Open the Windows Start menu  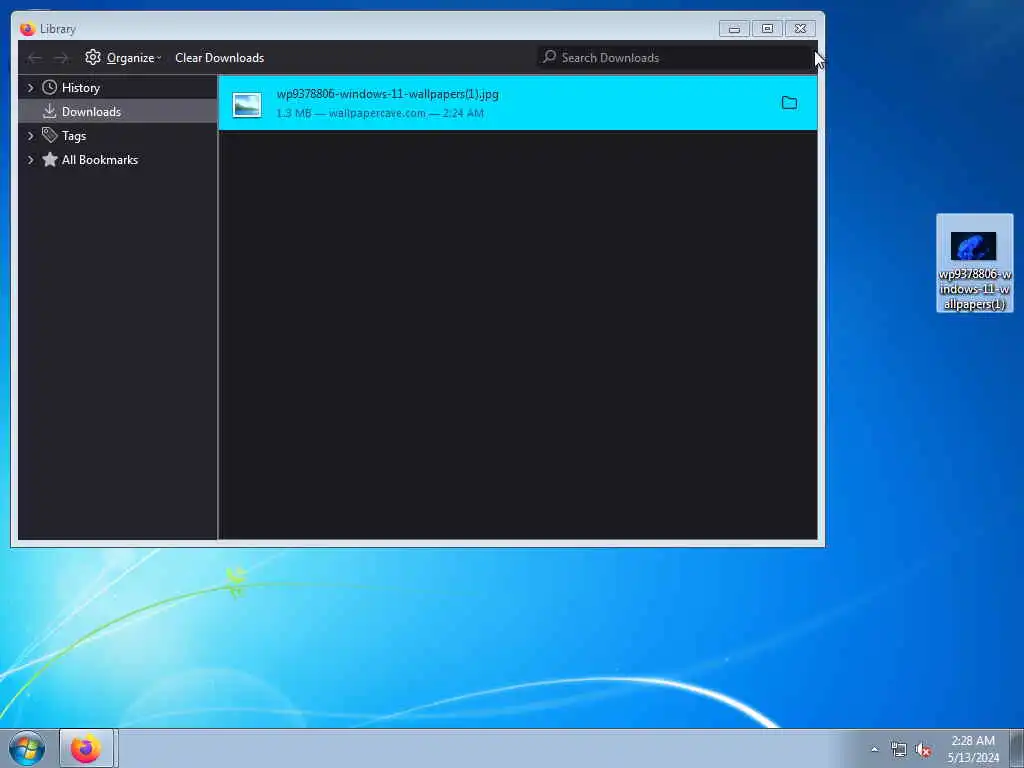pyautogui.click(x=27, y=748)
